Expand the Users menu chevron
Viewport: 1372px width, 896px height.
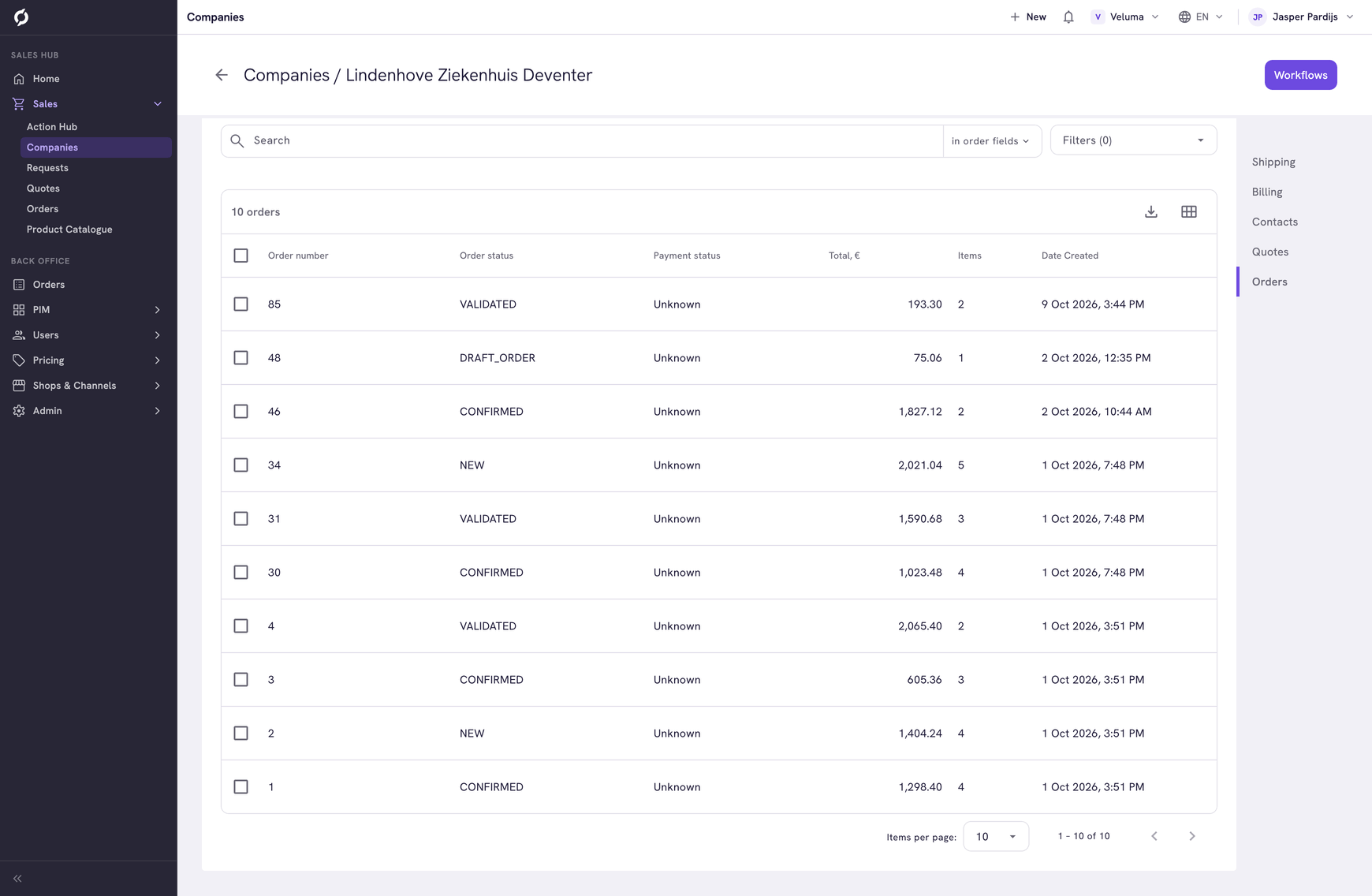coord(158,335)
